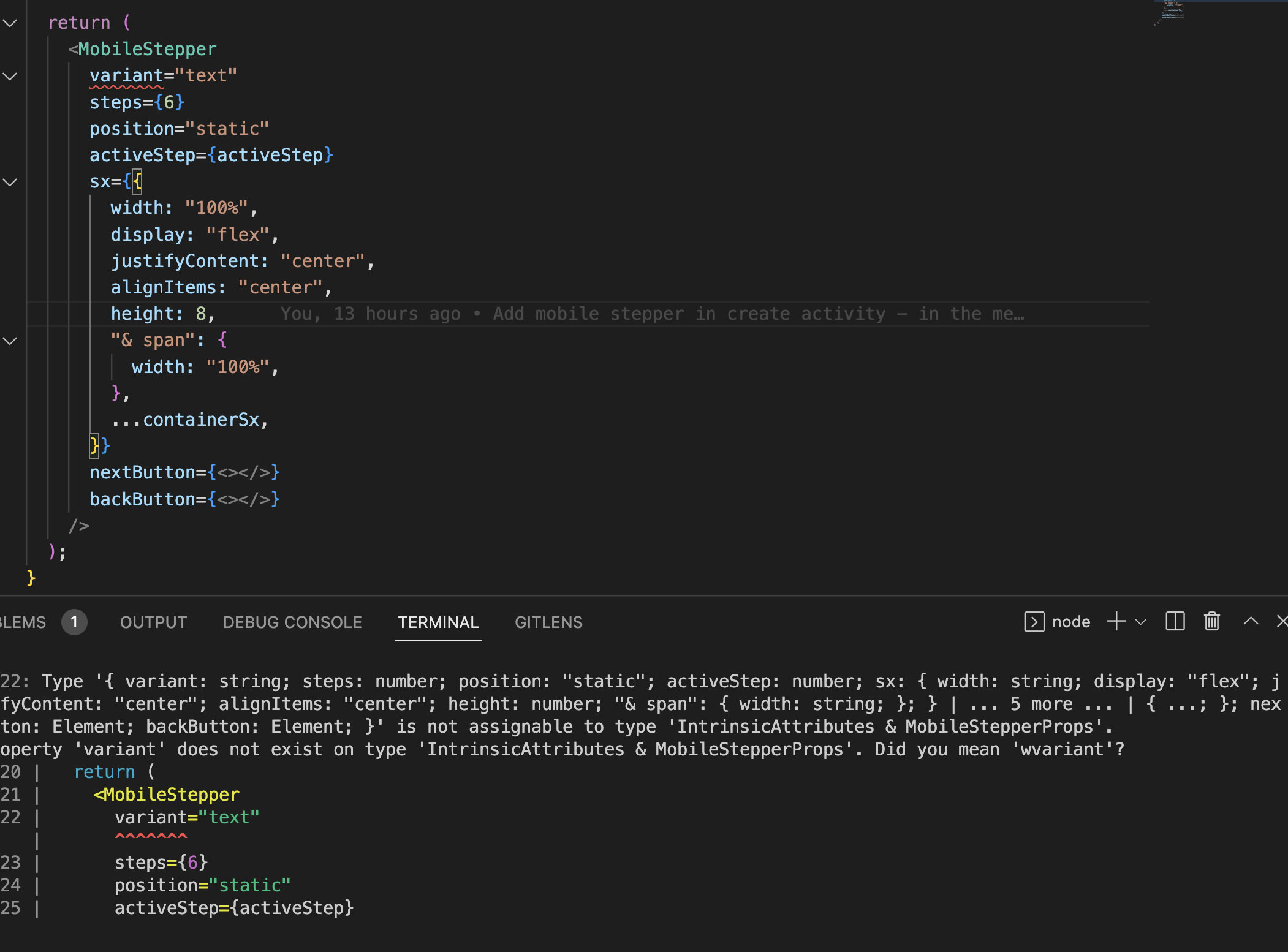The image size is (1288, 952).
Task: Split the terminal pane
Action: [1175, 622]
